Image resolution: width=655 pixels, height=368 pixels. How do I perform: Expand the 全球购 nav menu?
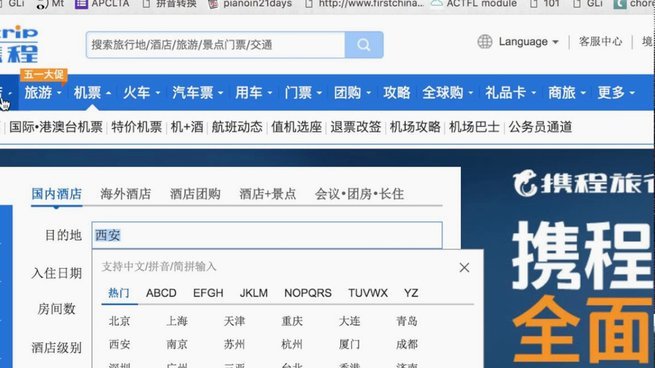[447, 93]
